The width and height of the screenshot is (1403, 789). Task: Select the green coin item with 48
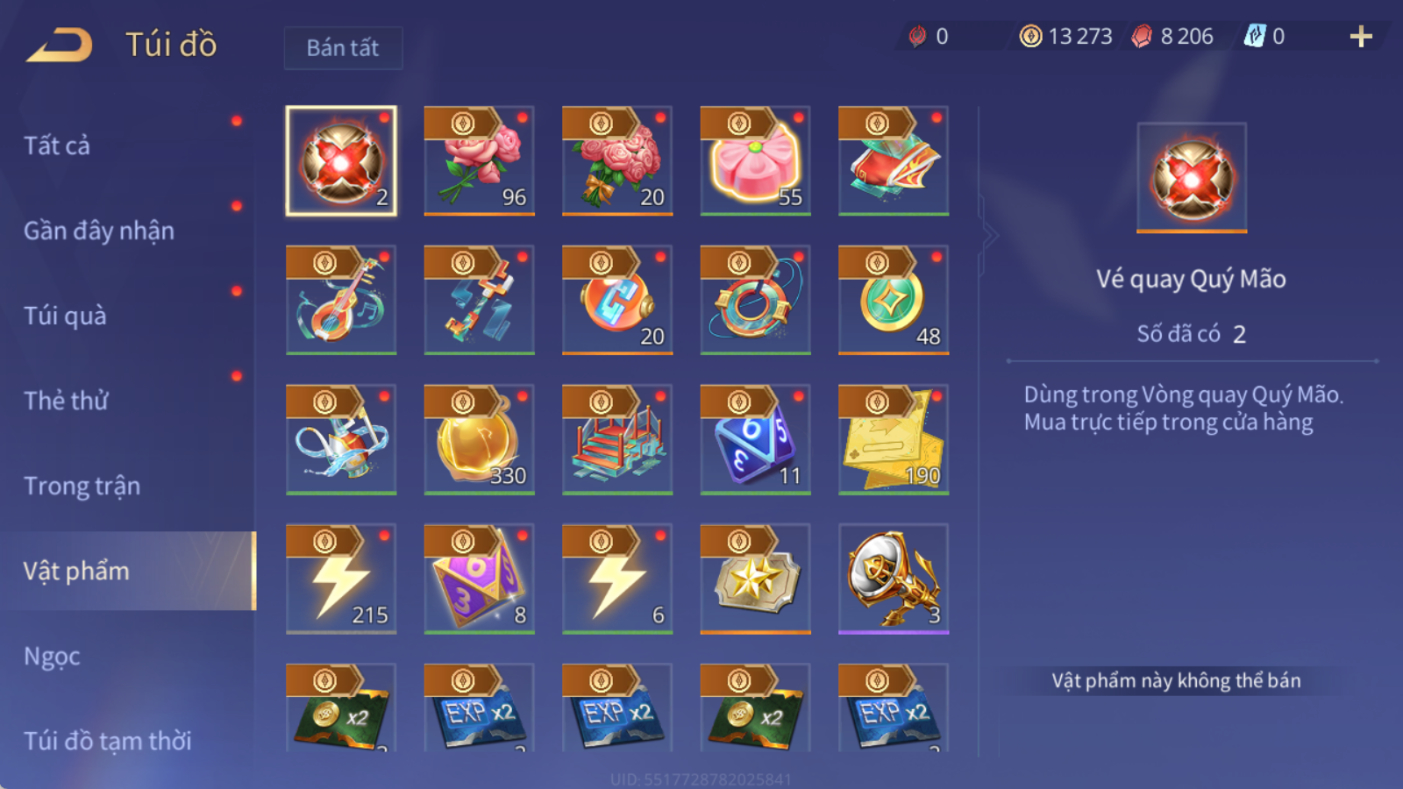point(893,300)
